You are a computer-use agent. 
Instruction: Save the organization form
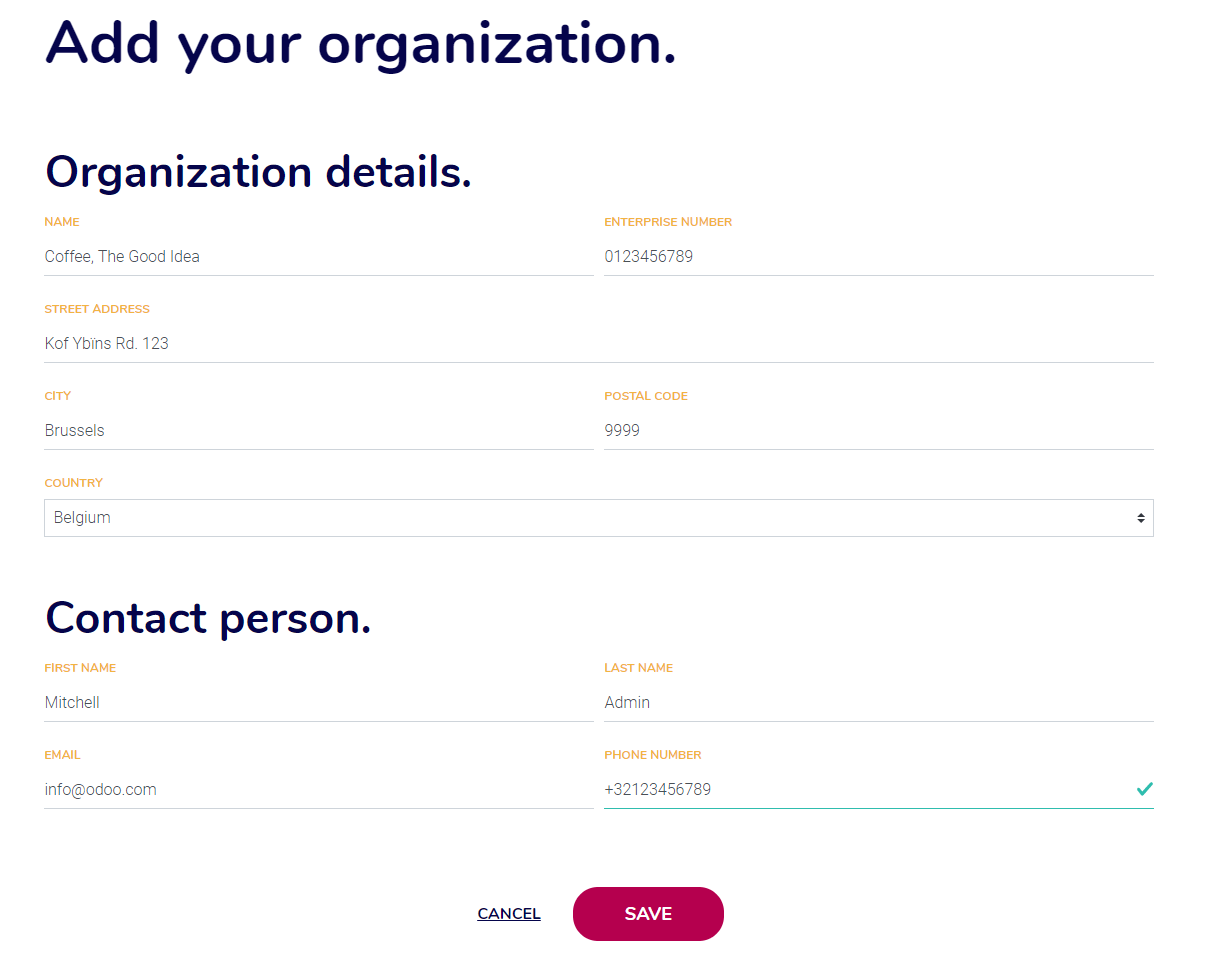point(648,914)
